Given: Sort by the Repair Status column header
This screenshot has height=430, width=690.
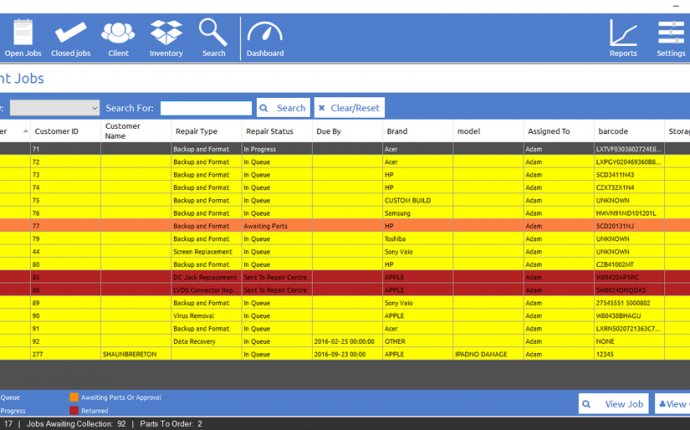Looking at the screenshot, I should click(x=269, y=131).
